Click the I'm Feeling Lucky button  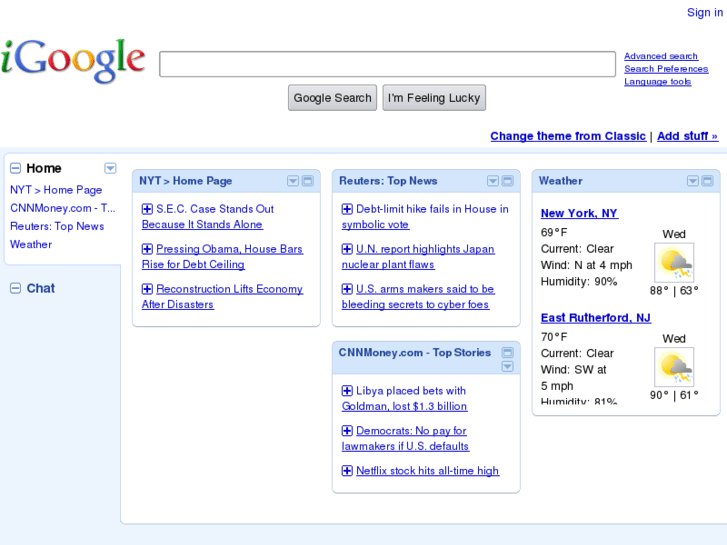[x=434, y=98]
